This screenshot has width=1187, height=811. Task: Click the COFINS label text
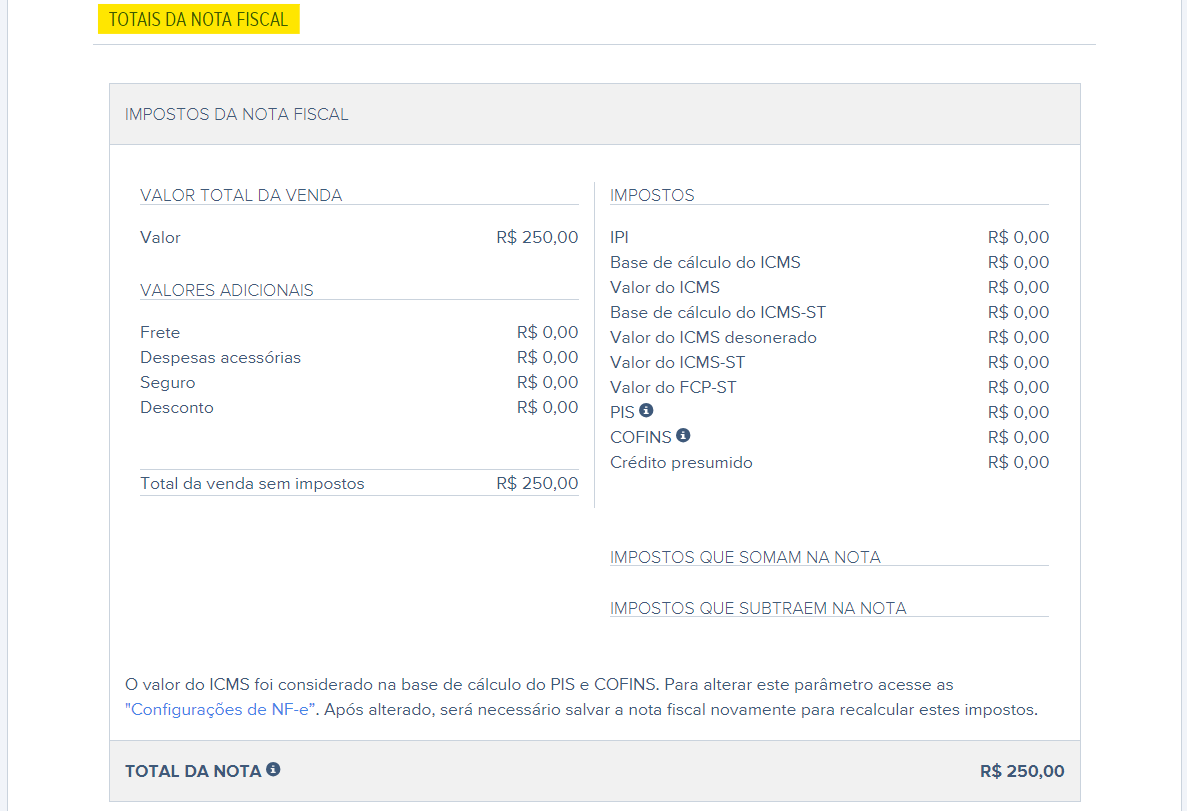click(640, 438)
